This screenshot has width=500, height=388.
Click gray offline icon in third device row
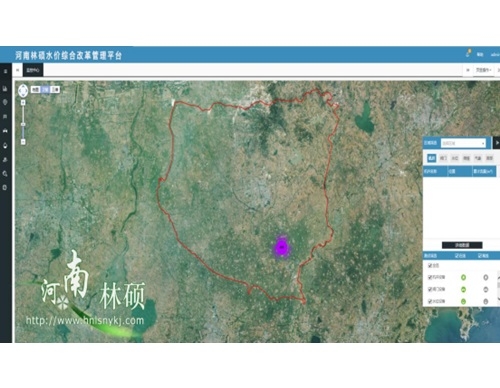pyautogui.click(x=486, y=301)
